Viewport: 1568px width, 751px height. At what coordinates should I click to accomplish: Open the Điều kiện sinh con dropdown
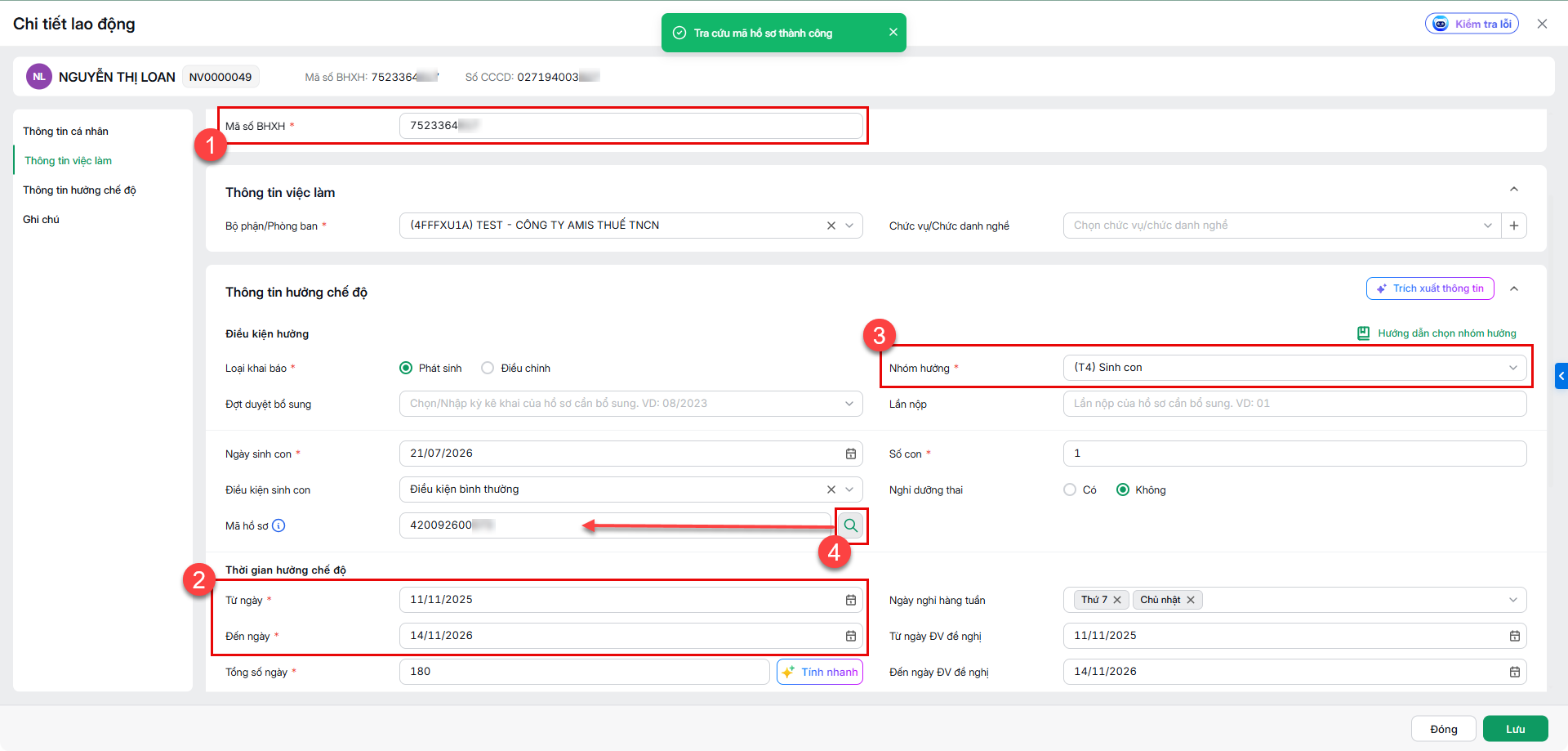tap(849, 489)
